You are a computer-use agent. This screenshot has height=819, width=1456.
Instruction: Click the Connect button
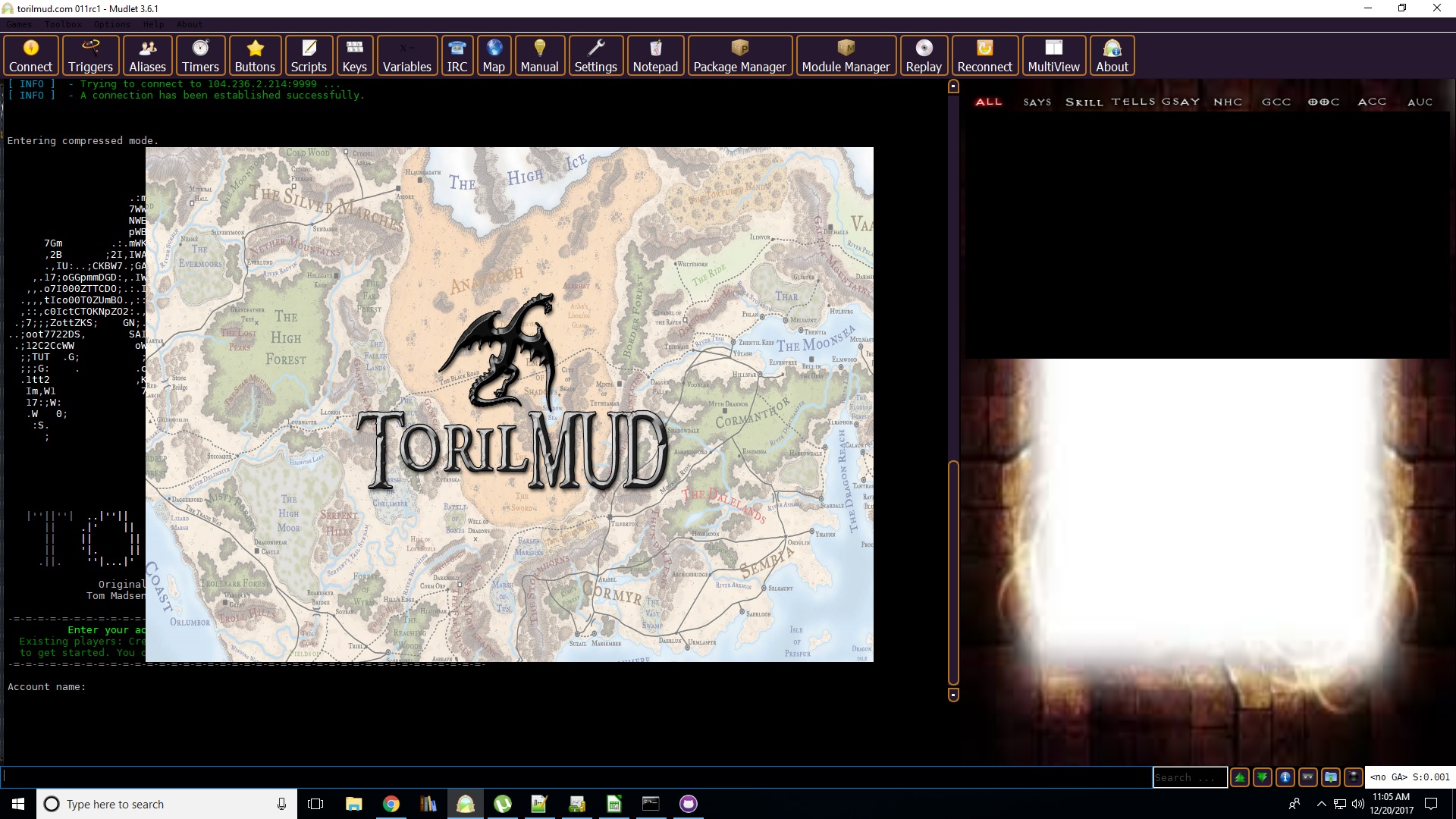[x=30, y=55]
